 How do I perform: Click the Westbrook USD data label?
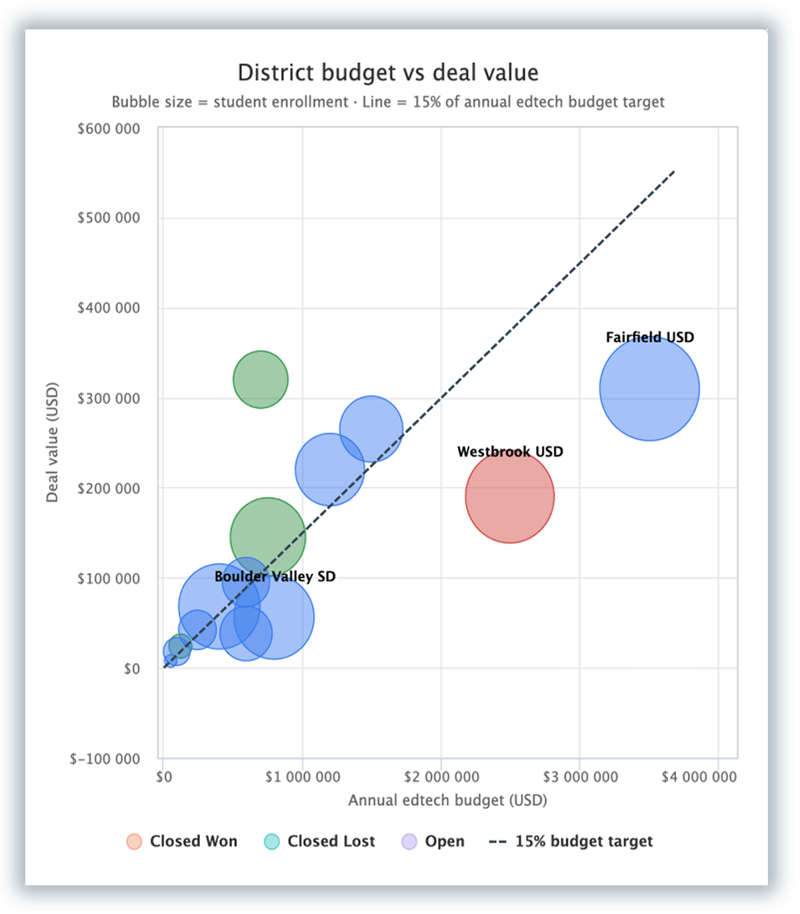pos(510,452)
